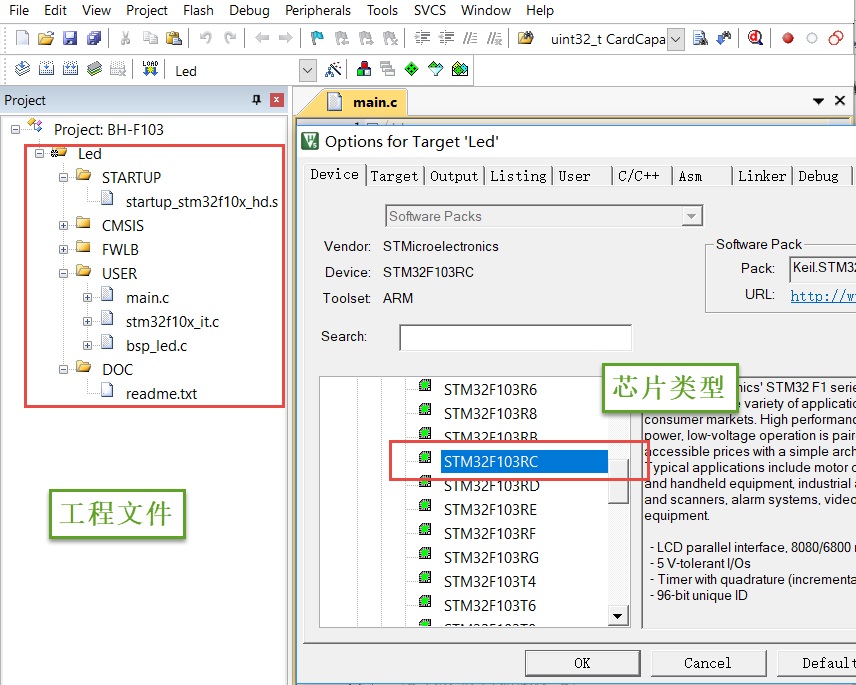The height and width of the screenshot is (685, 856).
Task: Expand the FWLB folder
Action: pos(63,249)
